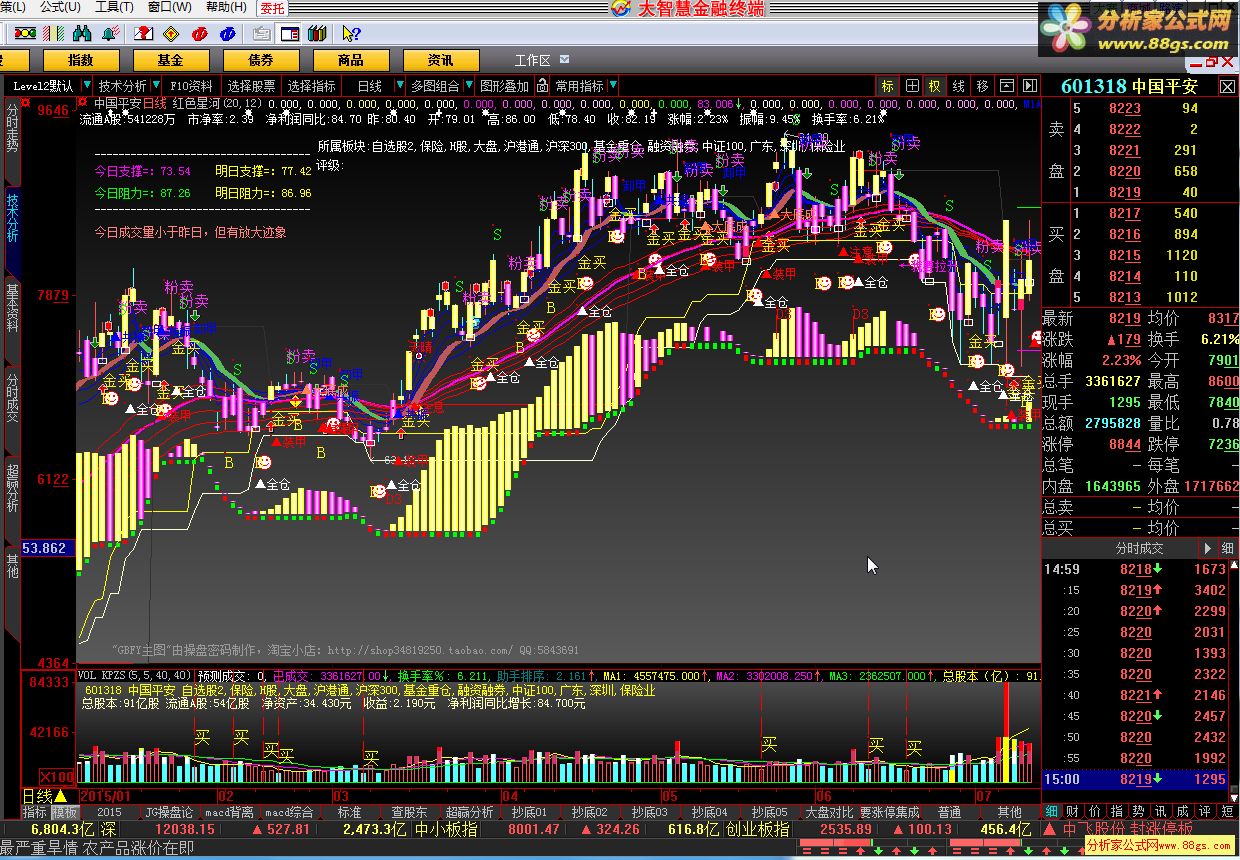This screenshot has height=860, width=1240.
Task: Click the 选择股票 button
Action: point(251,86)
